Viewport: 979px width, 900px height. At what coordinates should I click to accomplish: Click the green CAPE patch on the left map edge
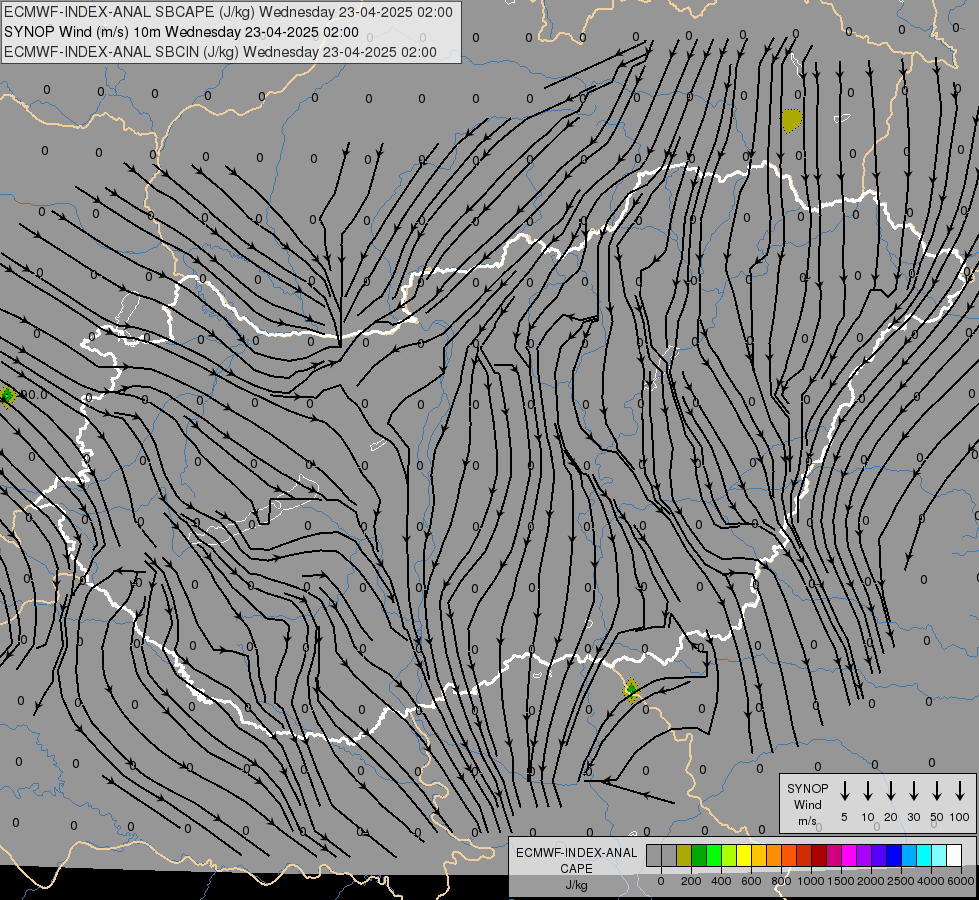7,395
